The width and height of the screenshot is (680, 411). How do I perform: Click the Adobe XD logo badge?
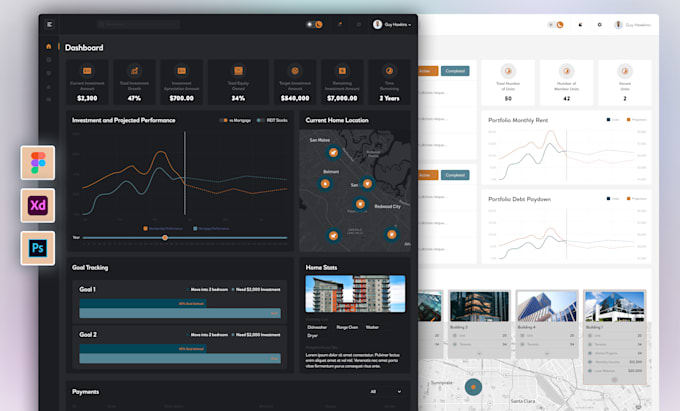pos(38,205)
